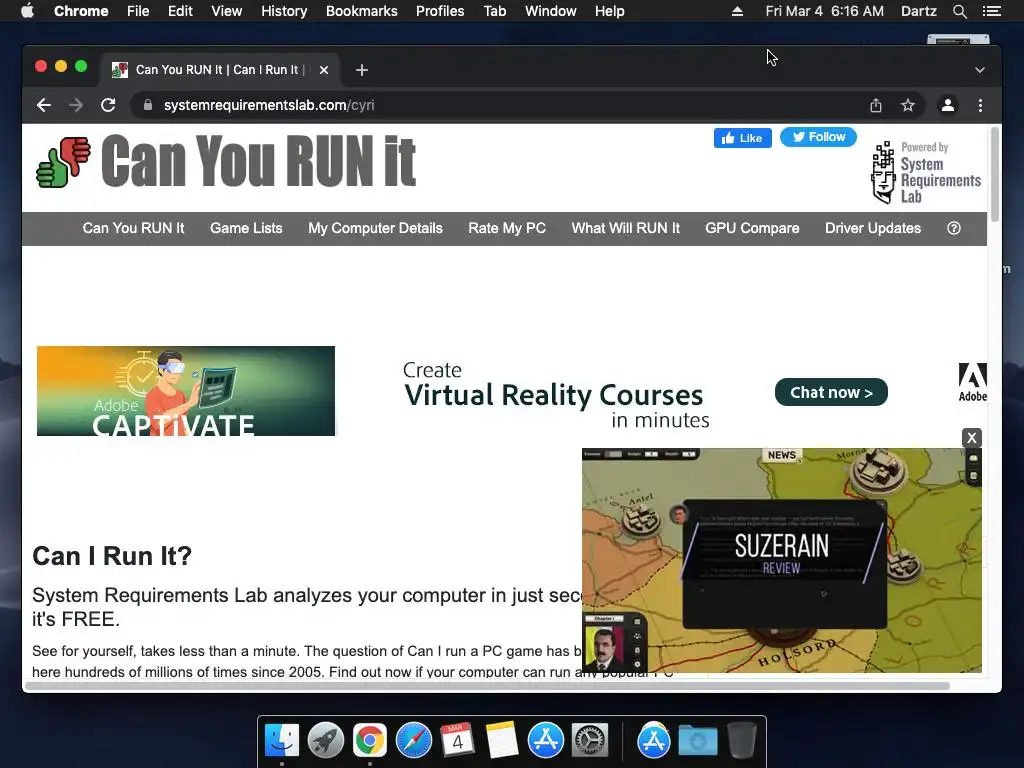Open Safari compass icon in the dock

tap(414, 741)
